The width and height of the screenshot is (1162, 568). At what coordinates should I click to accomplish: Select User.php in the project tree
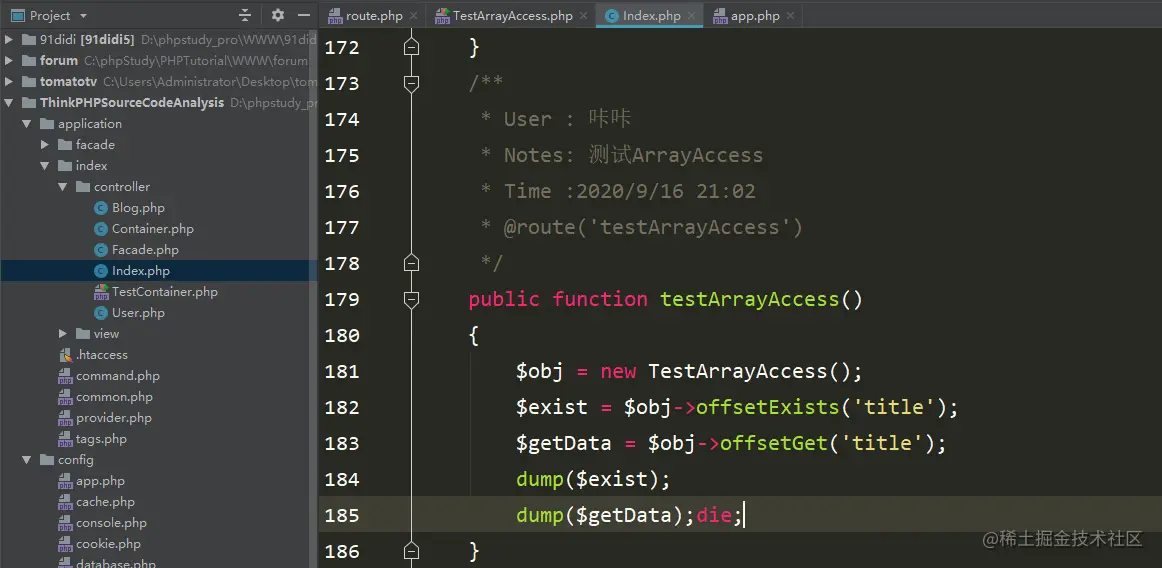pyautogui.click(x=138, y=313)
